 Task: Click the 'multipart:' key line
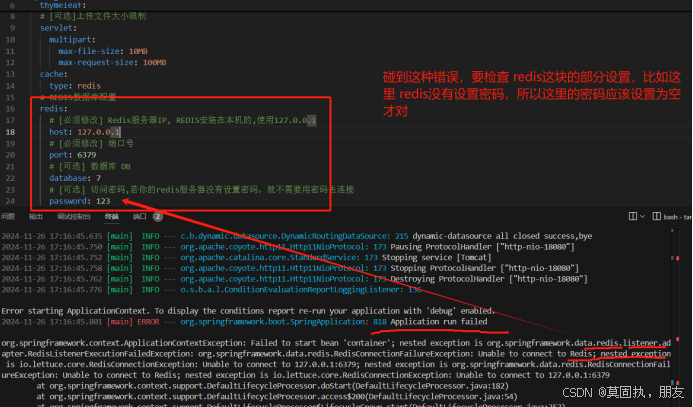click(72, 39)
